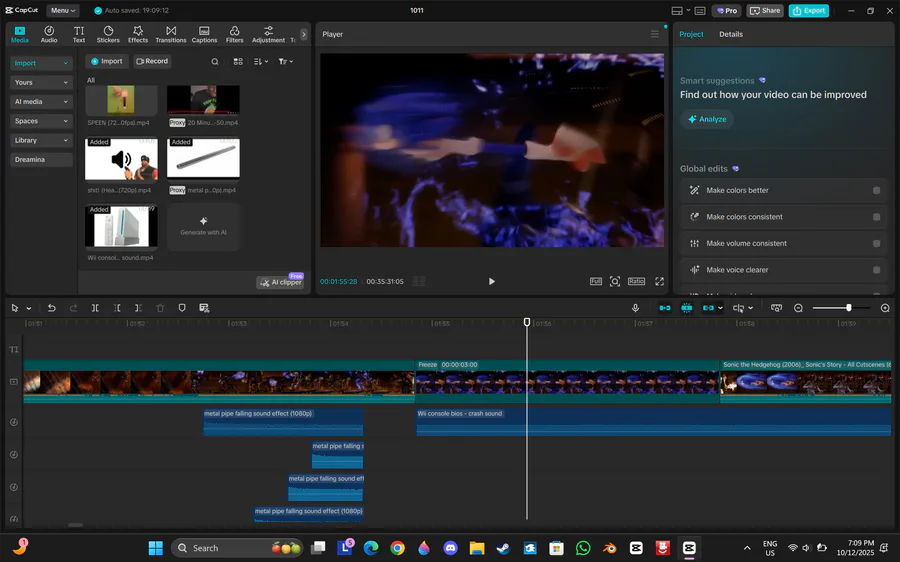The image size is (900, 562).
Task: Open the aspect Ratio setting
Action: click(x=636, y=281)
